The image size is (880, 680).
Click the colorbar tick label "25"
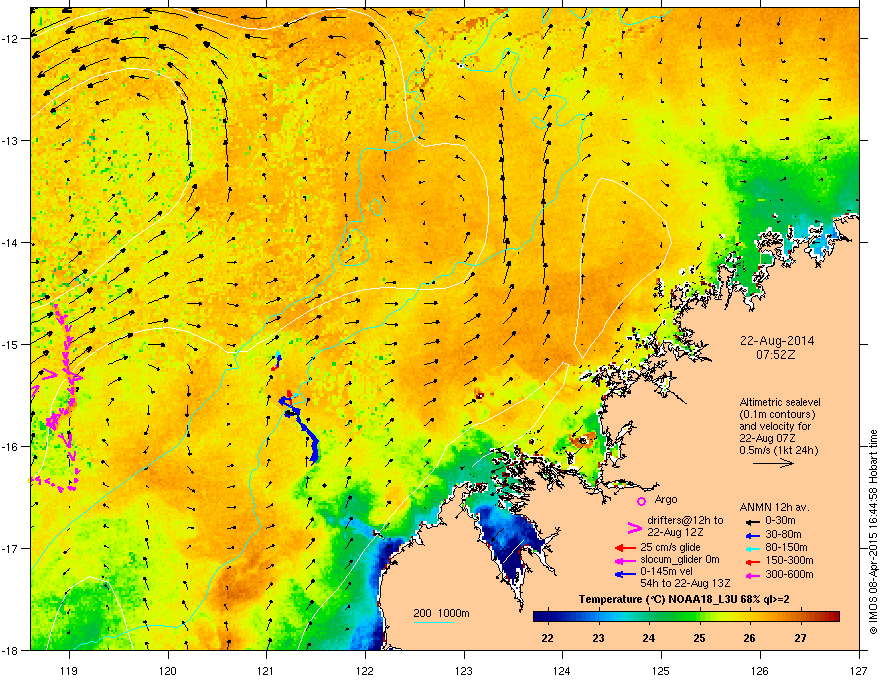[x=699, y=638]
